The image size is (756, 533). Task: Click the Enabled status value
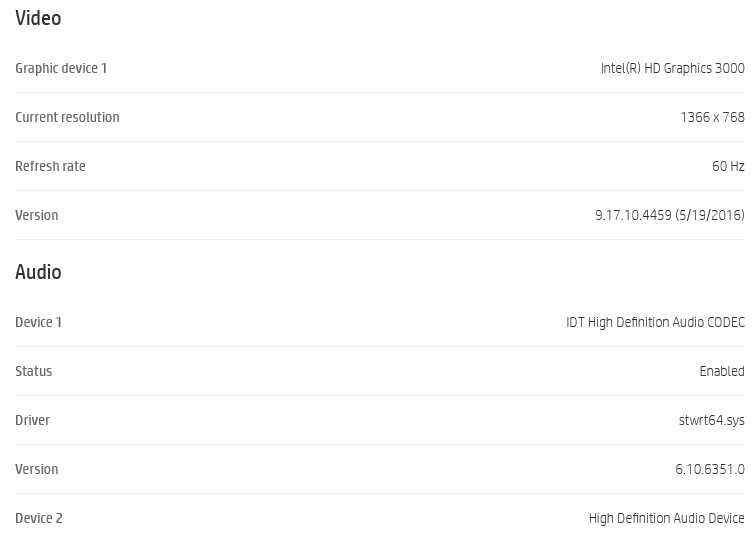721,371
